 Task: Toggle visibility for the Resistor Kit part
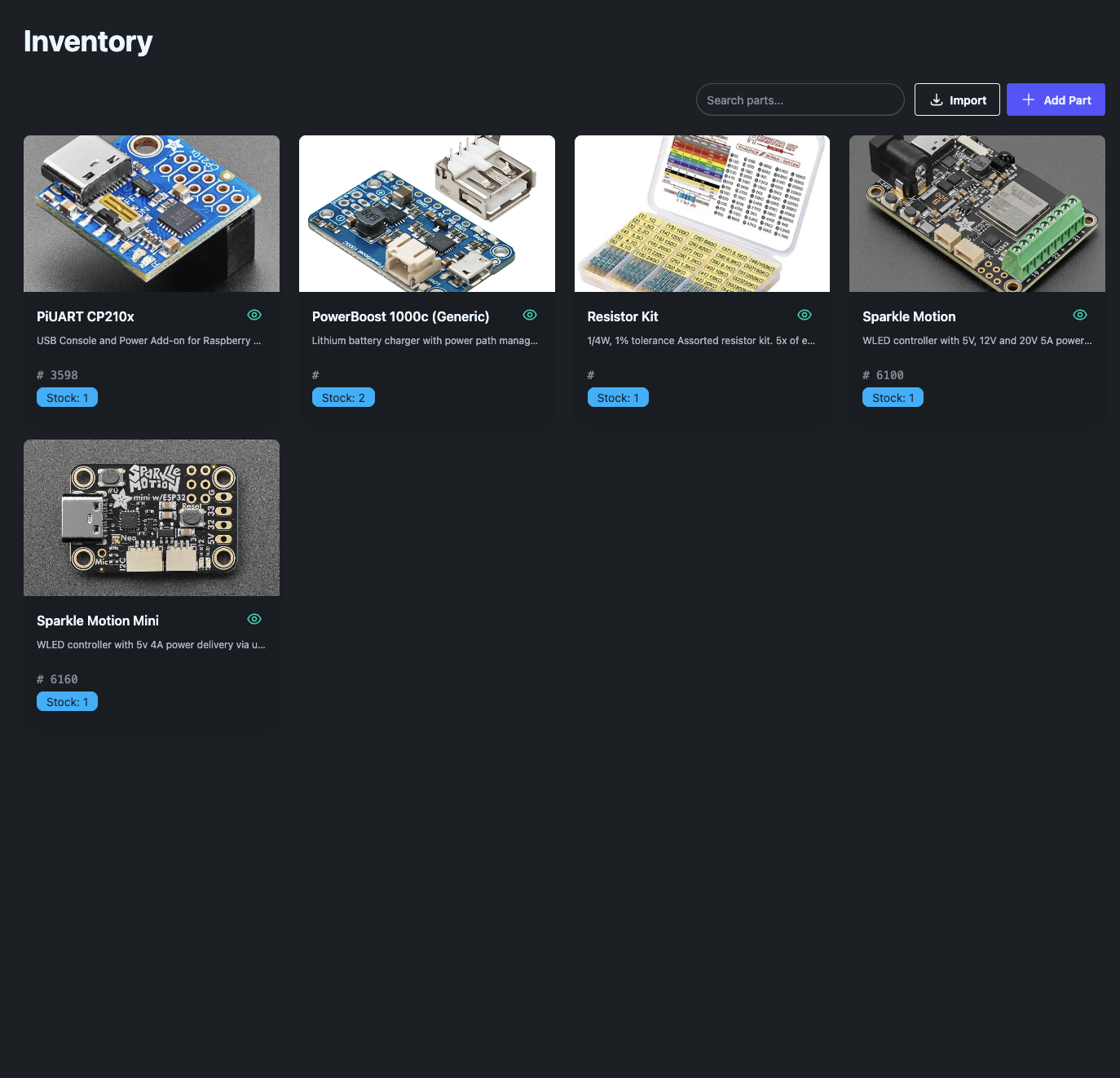tap(804, 314)
